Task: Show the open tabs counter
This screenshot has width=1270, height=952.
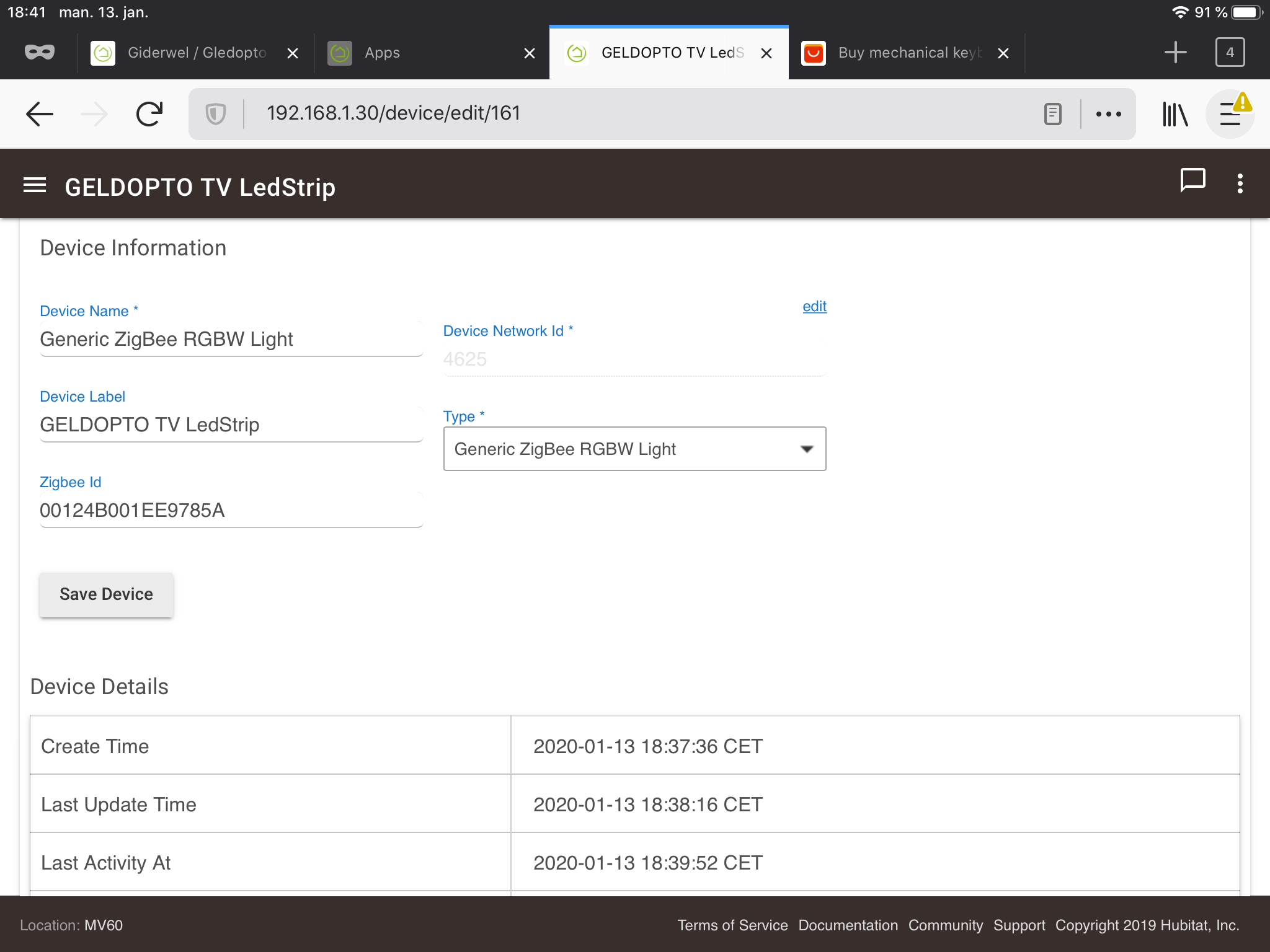Action: tap(1230, 53)
